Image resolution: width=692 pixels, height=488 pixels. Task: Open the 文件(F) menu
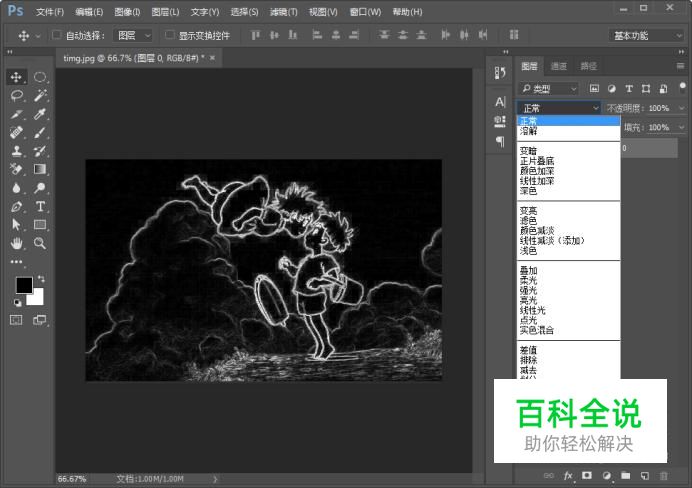point(50,12)
